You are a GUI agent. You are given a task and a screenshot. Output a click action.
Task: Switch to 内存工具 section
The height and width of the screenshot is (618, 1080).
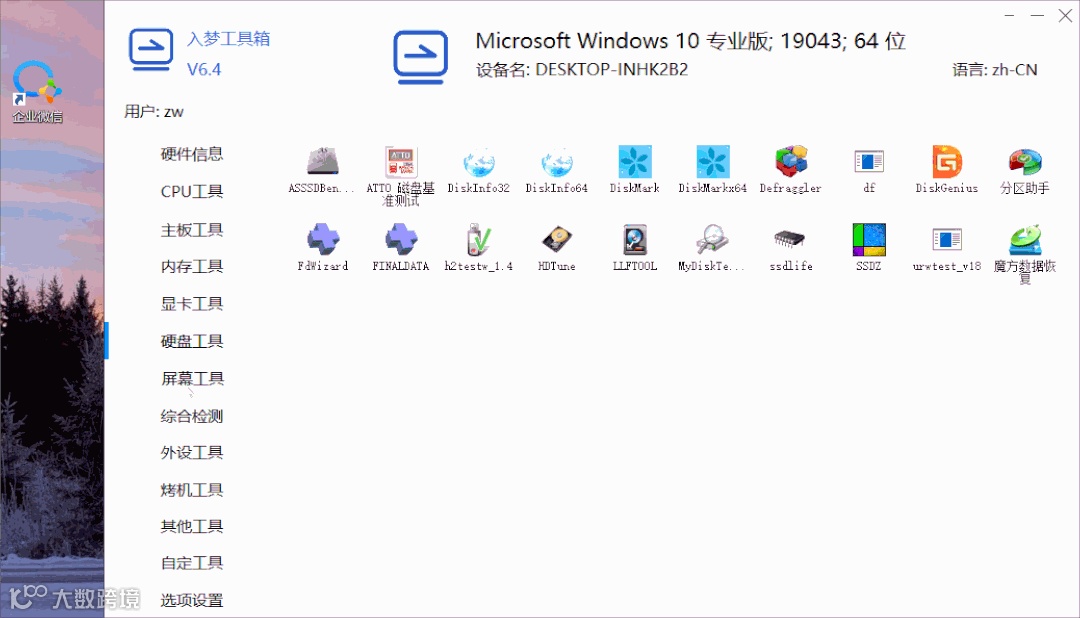click(191, 267)
